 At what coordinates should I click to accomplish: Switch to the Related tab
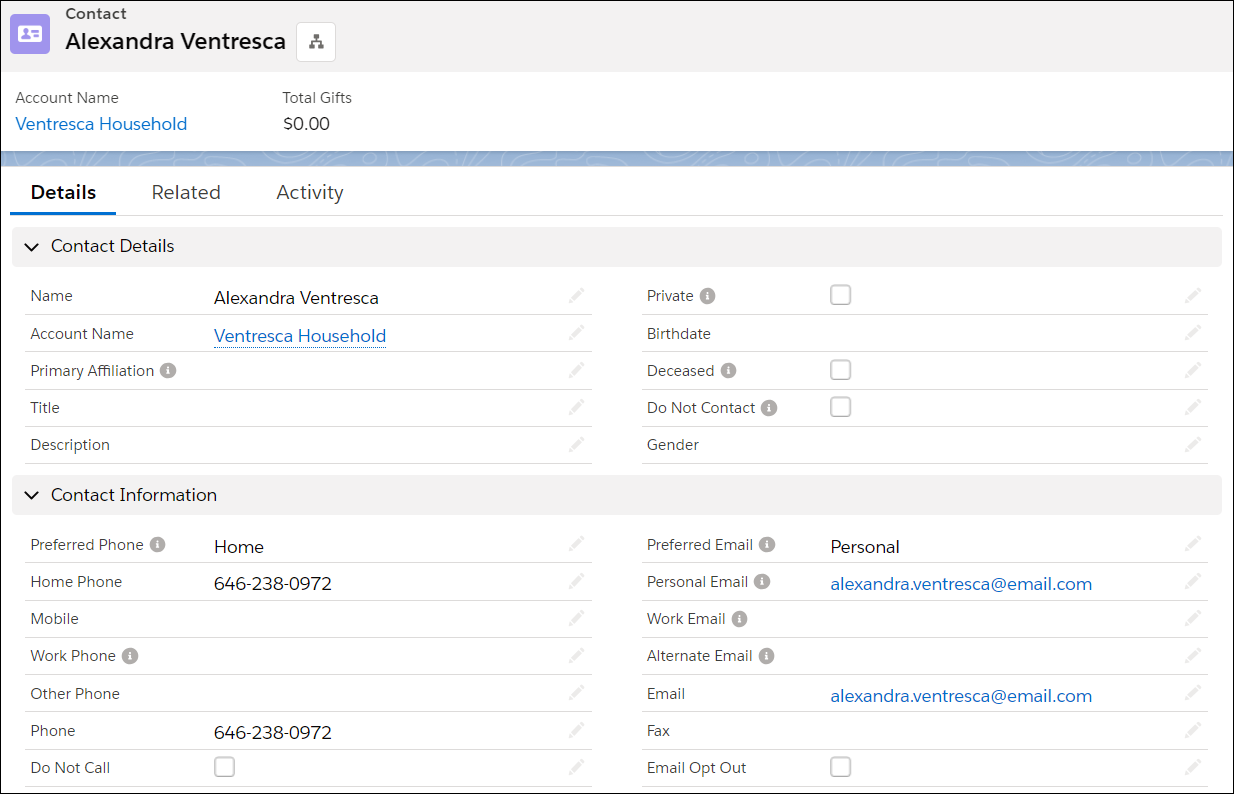186,192
